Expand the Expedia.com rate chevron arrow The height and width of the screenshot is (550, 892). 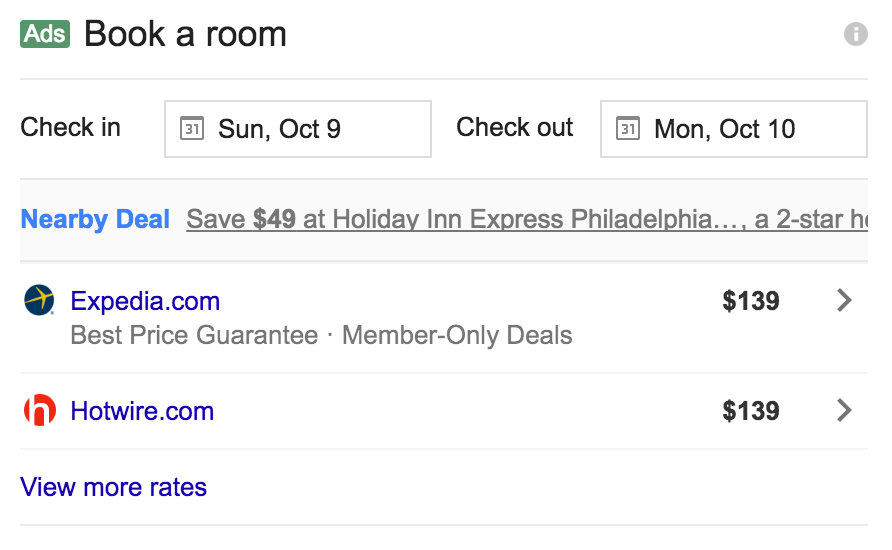click(x=845, y=300)
